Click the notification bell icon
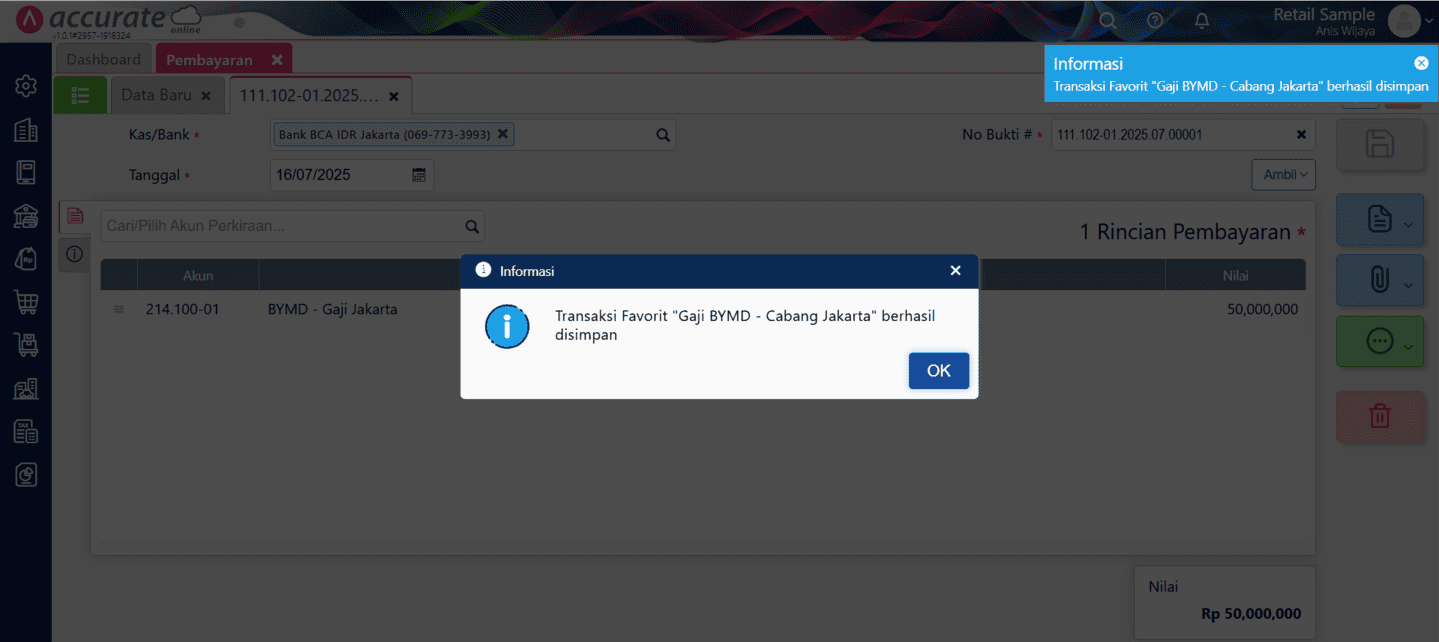The width and height of the screenshot is (1439, 642). pyautogui.click(x=1202, y=20)
